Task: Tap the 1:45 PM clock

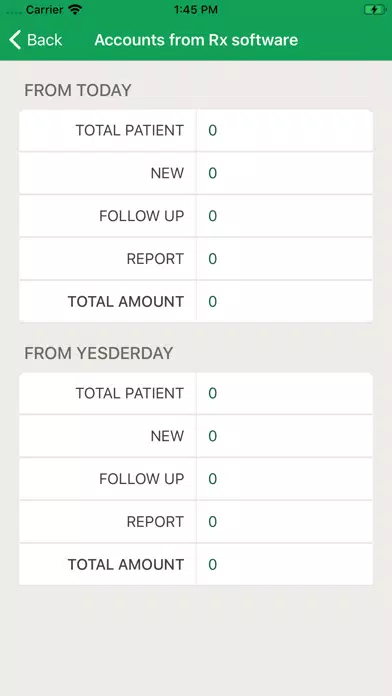Action: (x=196, y=9)
